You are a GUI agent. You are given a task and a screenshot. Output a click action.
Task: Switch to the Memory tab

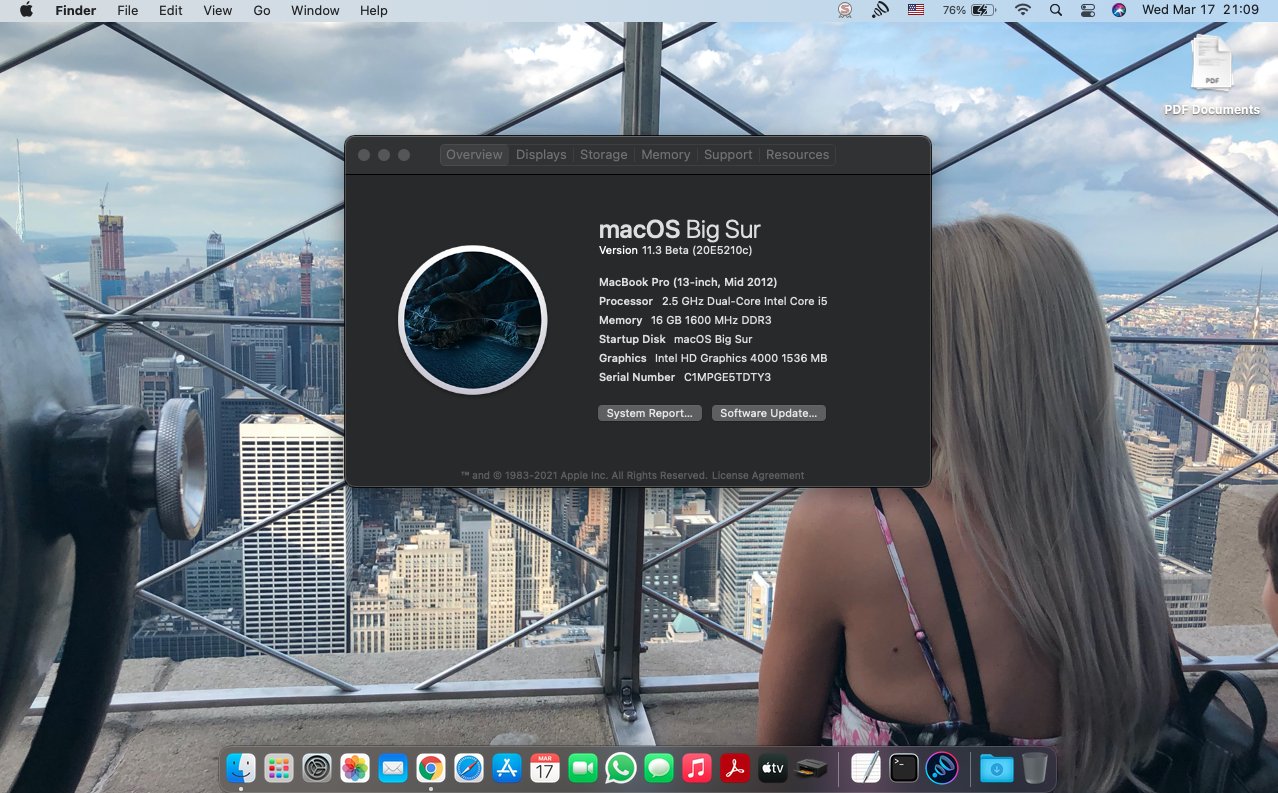click(666, 155)
